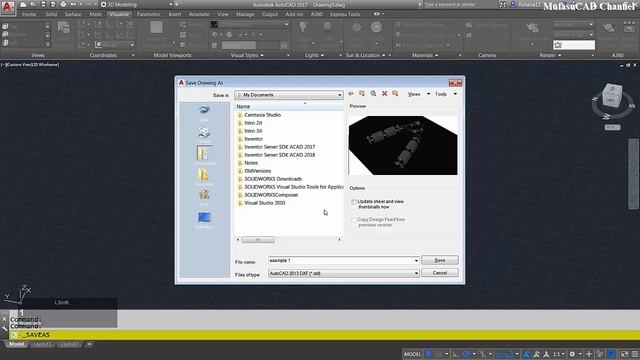Screen dimensions: 640x360
Task: Click the sun status icon in Sun & Location
Action: pos(356,27)
